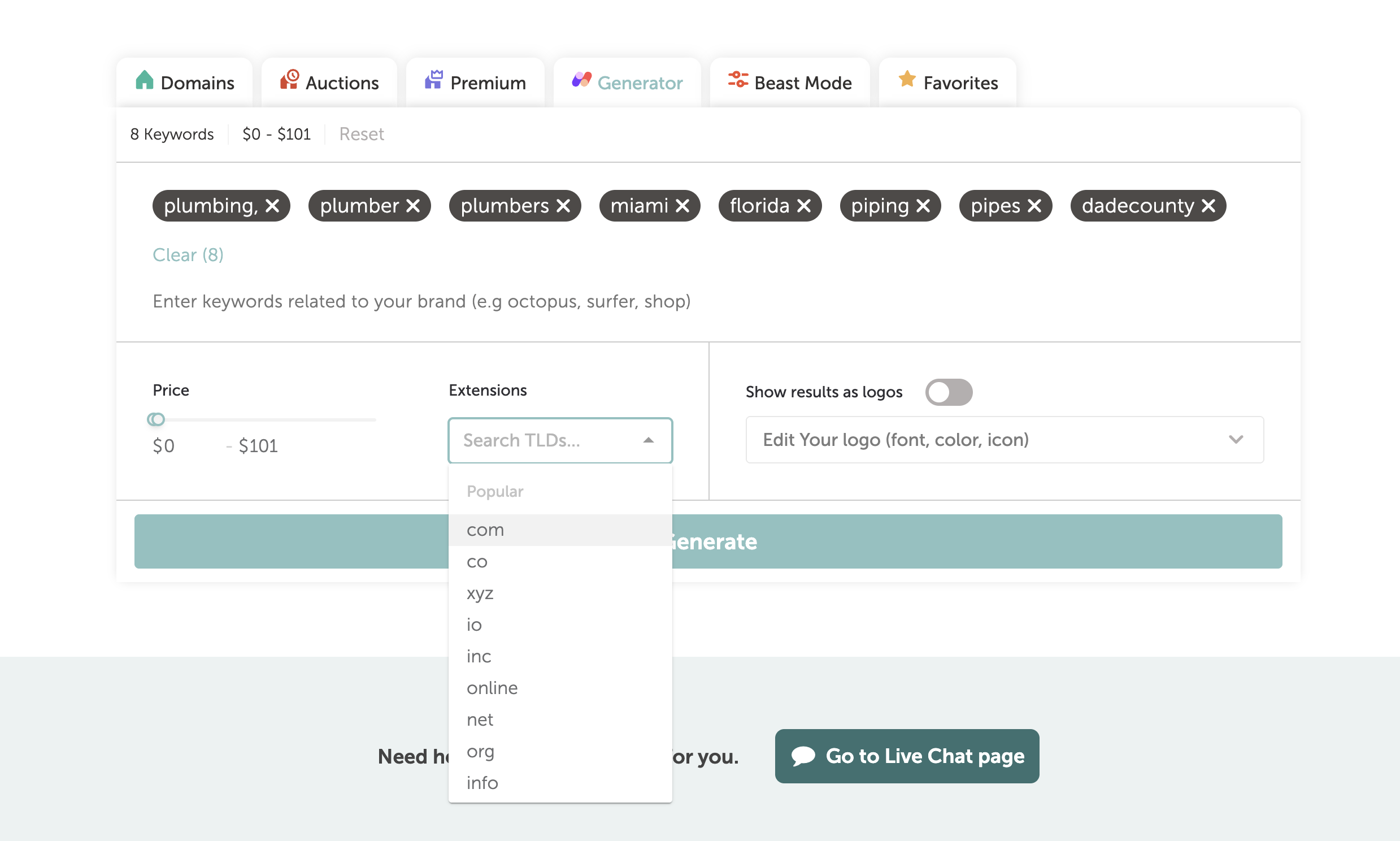Collapse the open TLD dropdown arrow
Screen dimensions: 1400x841
click(x=648, y=440)
